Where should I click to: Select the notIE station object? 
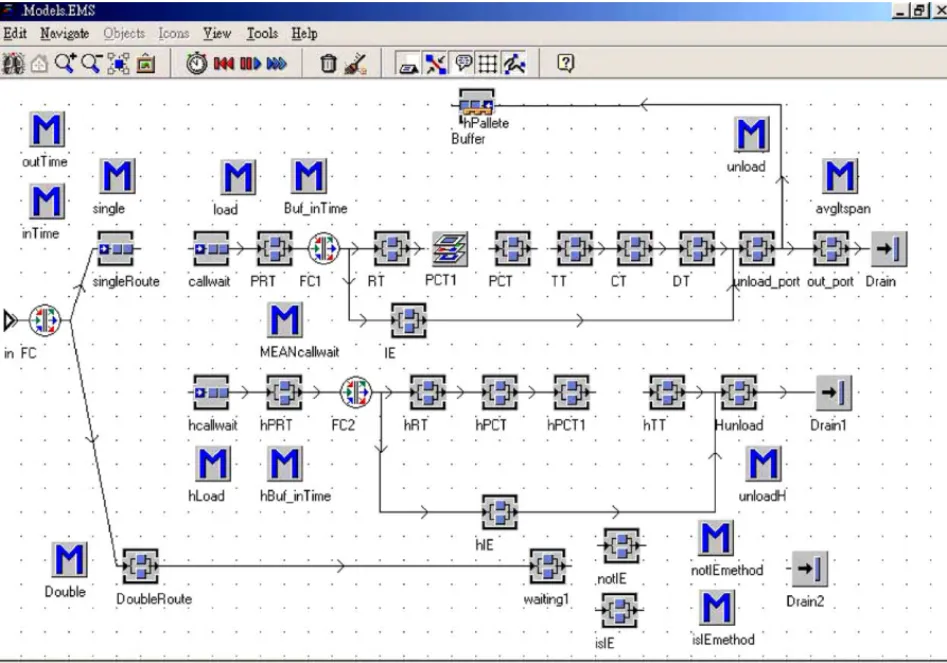621,546
